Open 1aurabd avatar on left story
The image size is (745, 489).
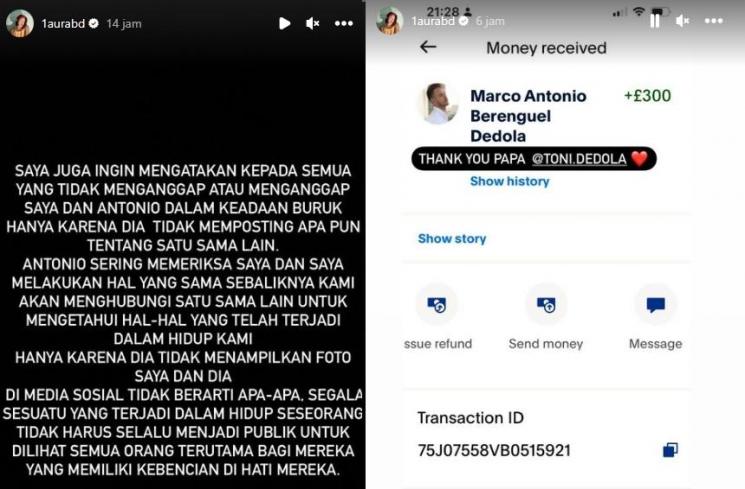[19, 23]
